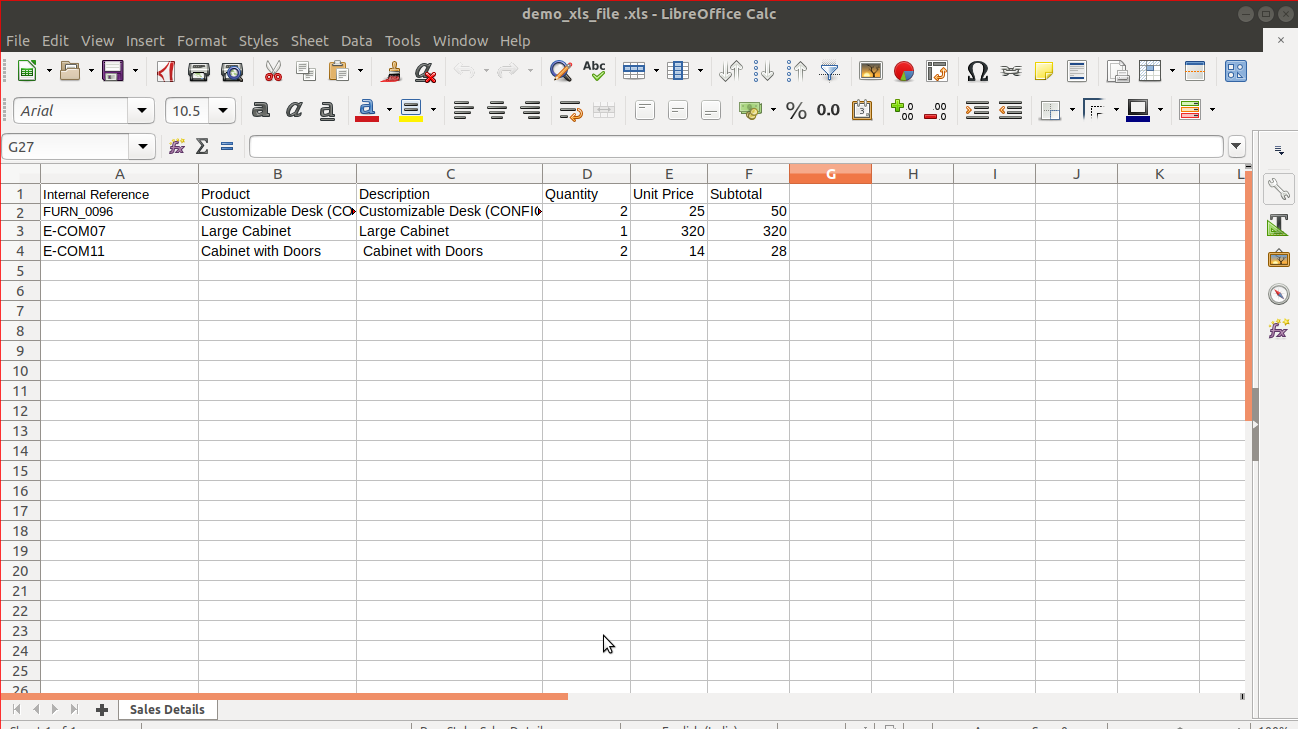Align text right
The width and height of the screenshot is (1298, 729).
click(x=531, y=110)
